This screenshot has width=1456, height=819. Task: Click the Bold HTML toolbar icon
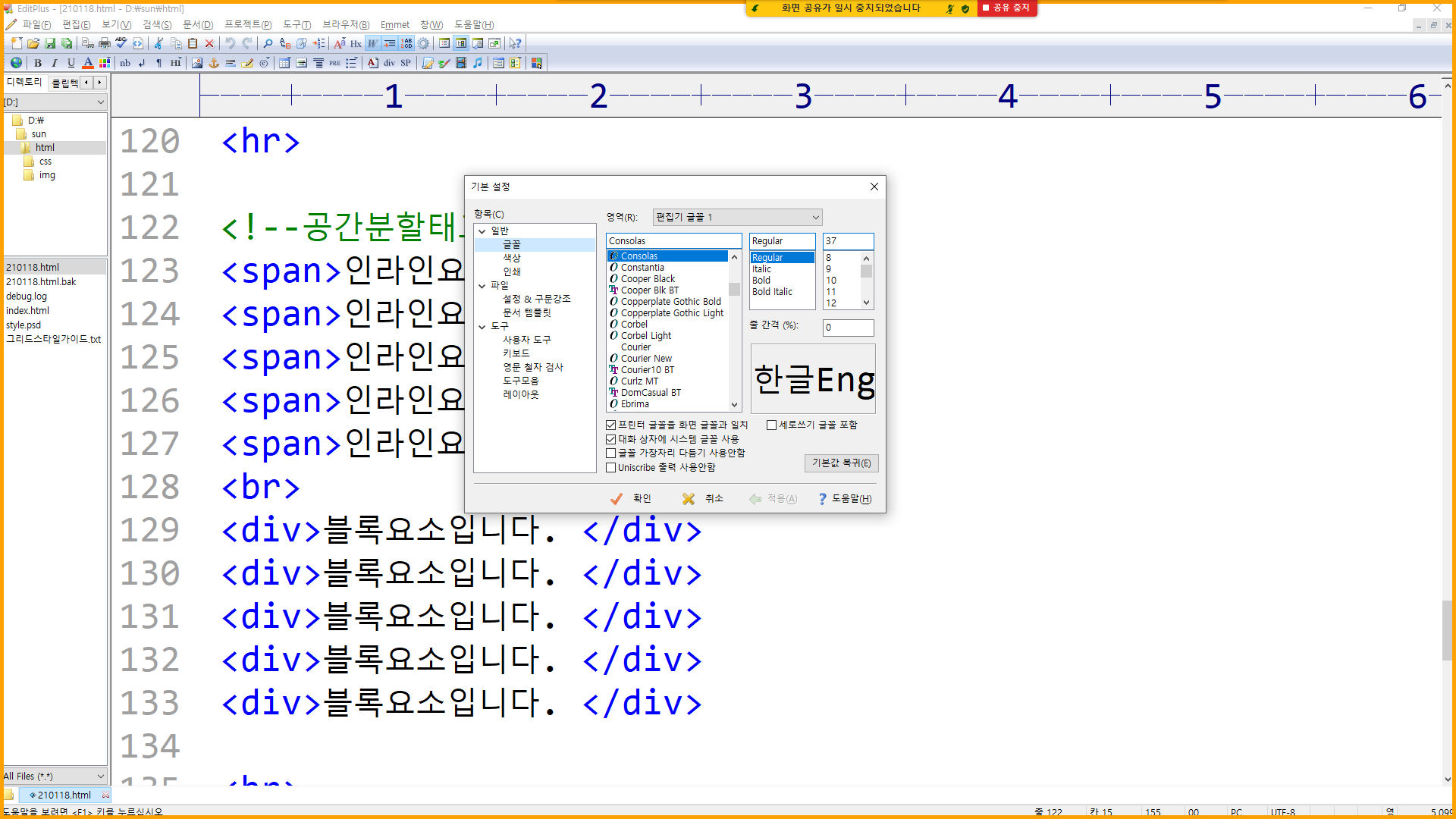38,63
